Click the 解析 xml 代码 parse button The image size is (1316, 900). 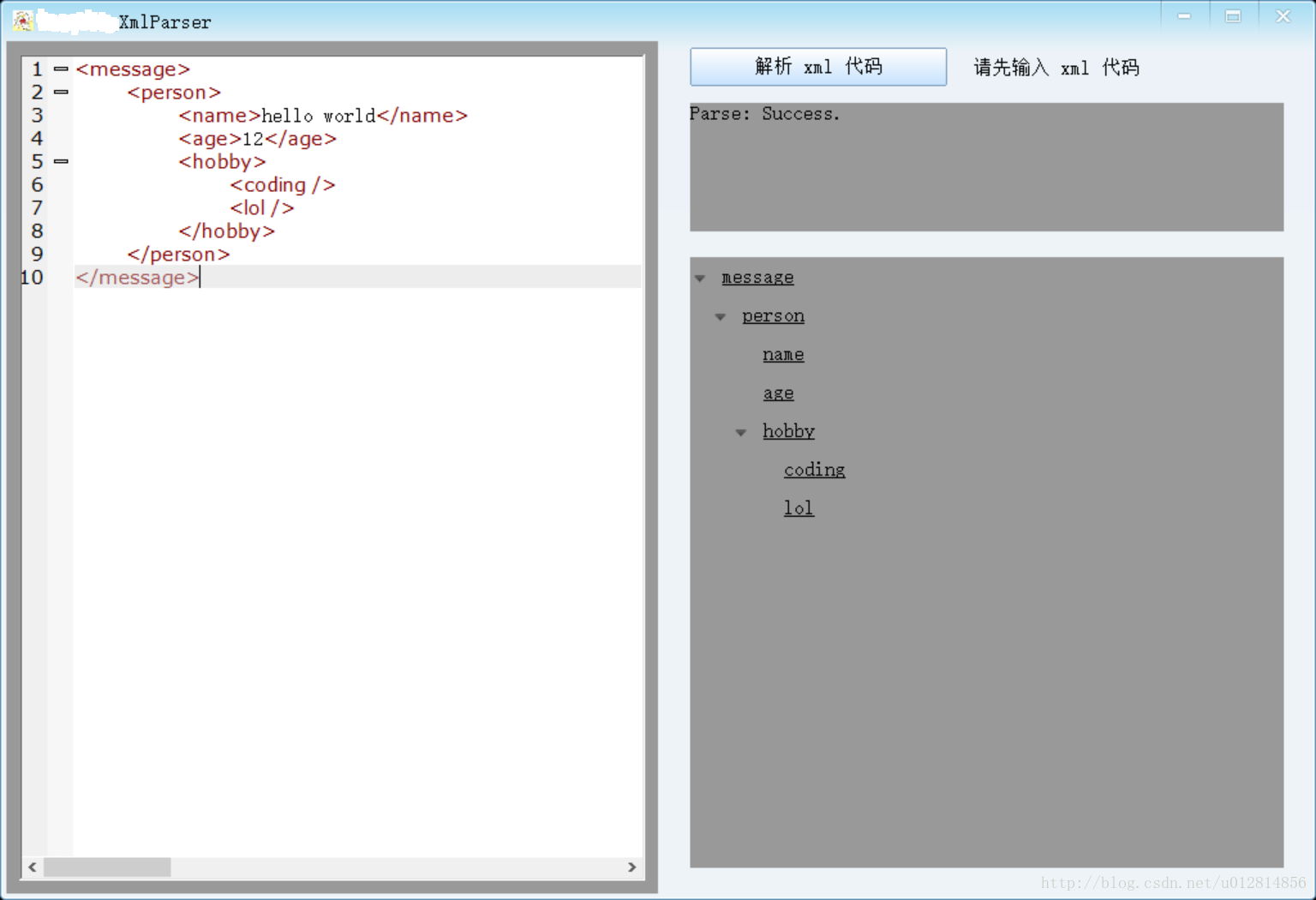818,67
